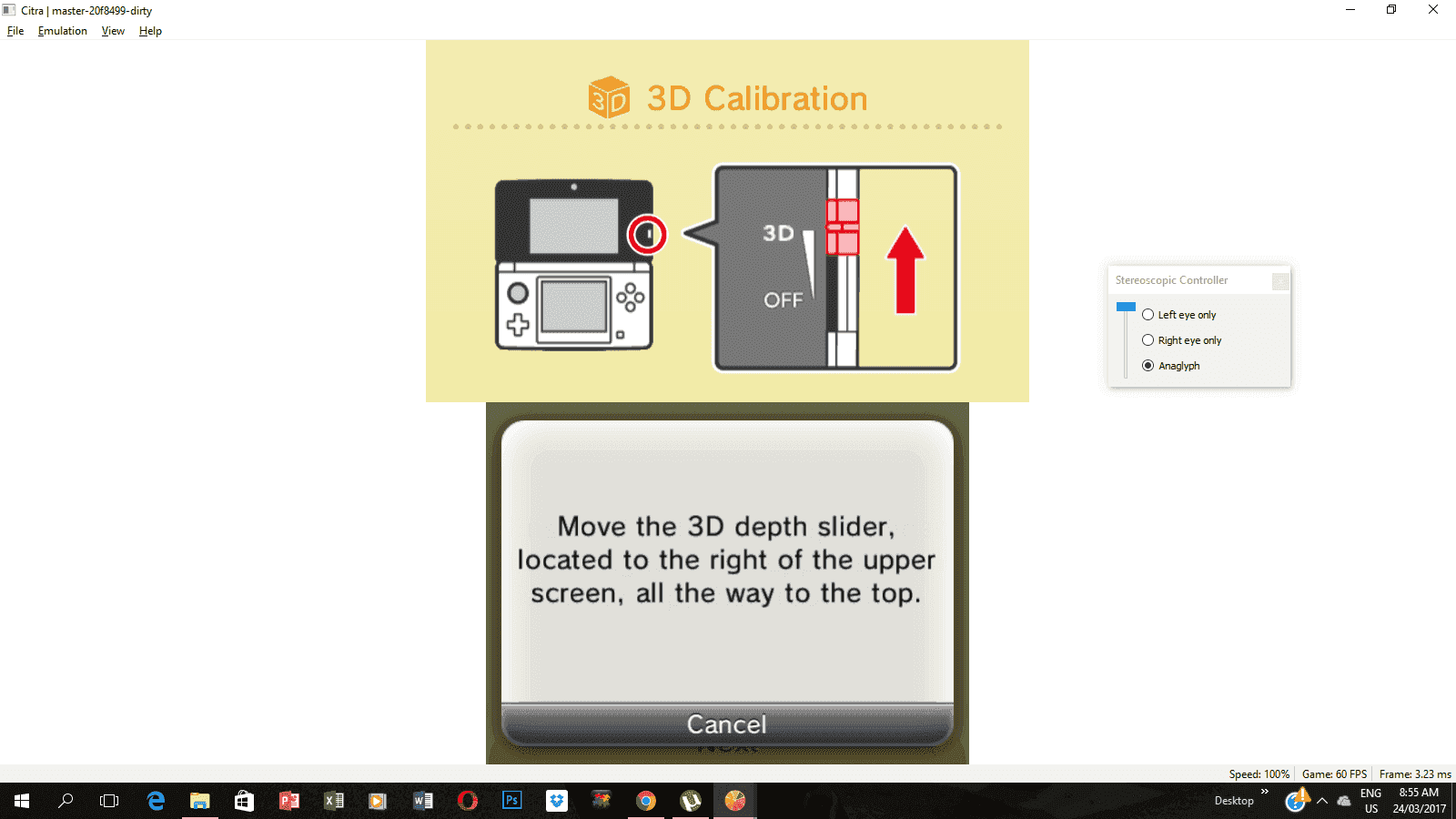The image size is (1456, 819).
Task: Click the 3D Calibration heading
Action: [x=757, y=98]
